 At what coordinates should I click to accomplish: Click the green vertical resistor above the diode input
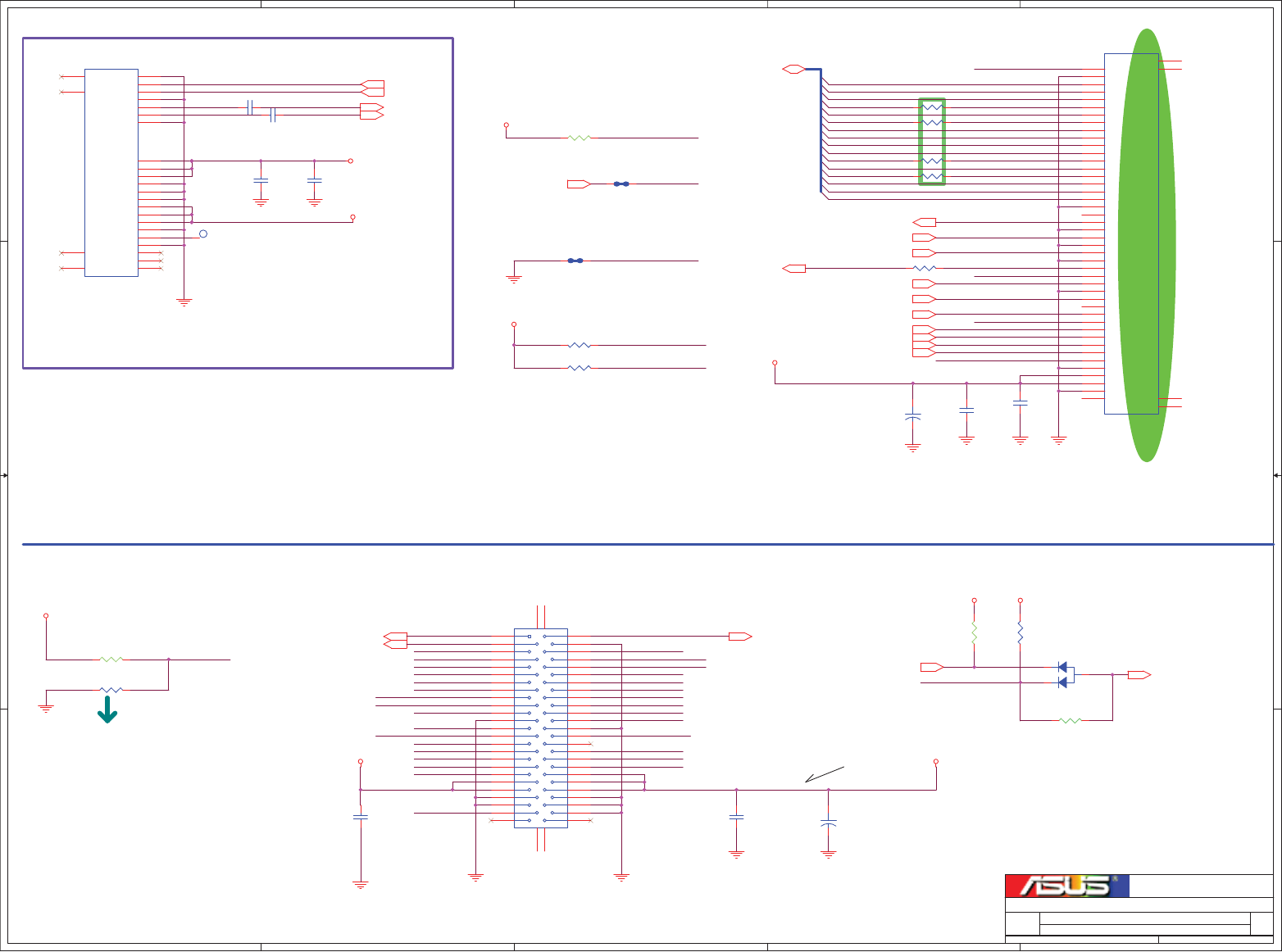click(975, 632)
